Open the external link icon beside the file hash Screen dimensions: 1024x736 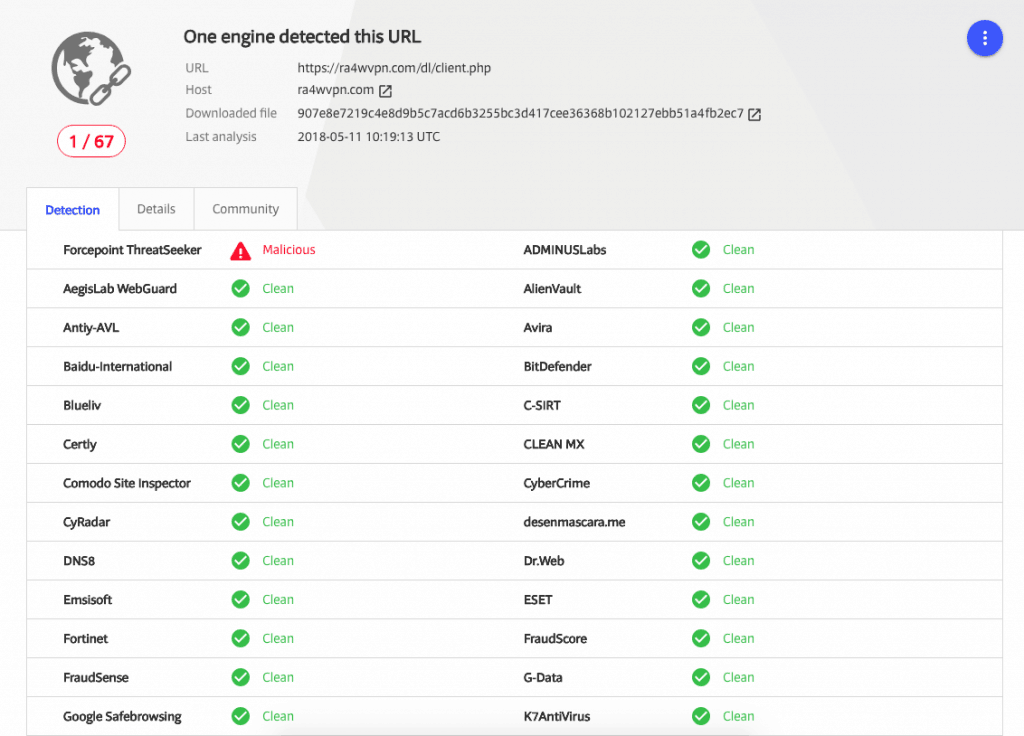(754, 114)
